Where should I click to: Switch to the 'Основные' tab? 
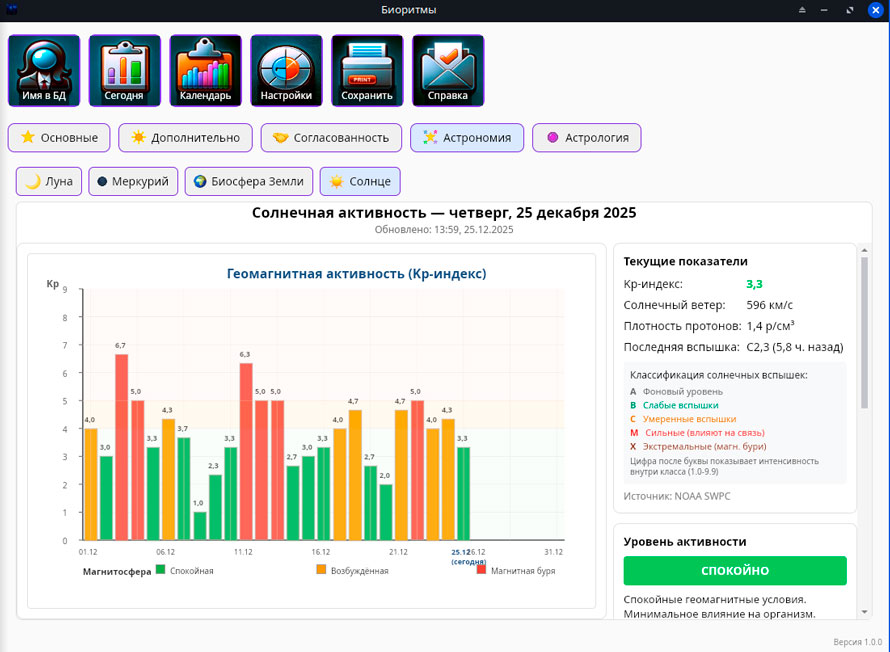click(x=59, y=138)
